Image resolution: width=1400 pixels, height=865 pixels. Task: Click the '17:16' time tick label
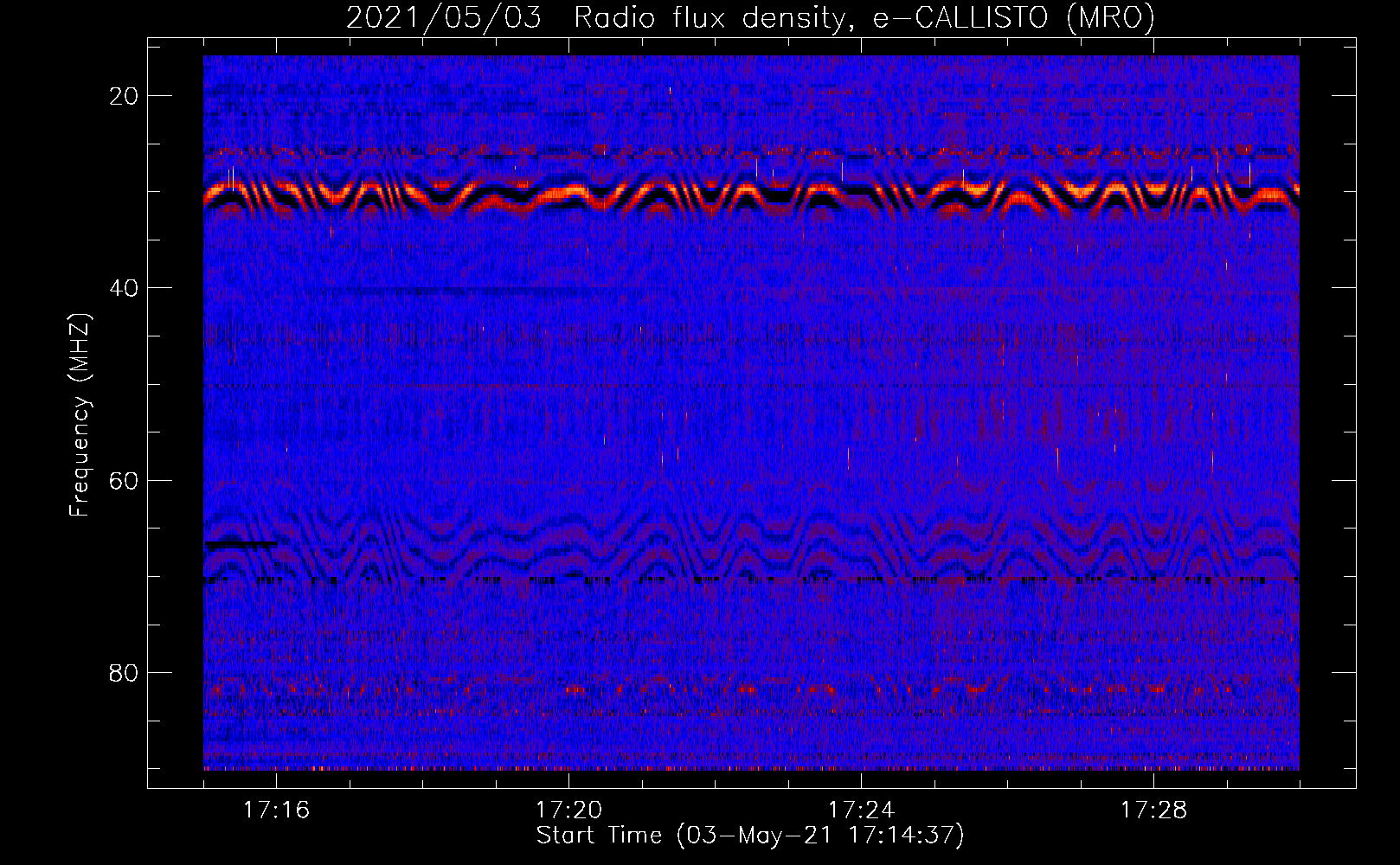point(276,810)
